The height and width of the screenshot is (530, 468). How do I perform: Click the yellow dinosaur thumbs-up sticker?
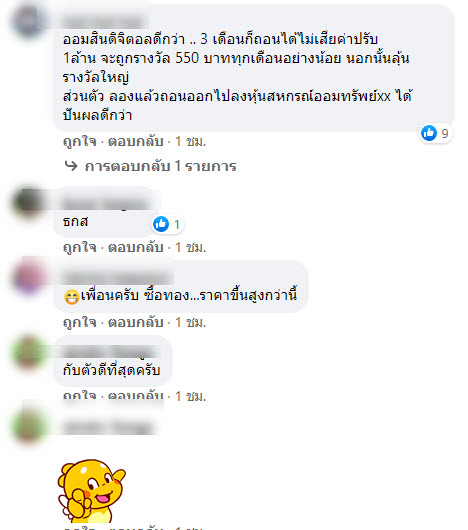point(91,490)
